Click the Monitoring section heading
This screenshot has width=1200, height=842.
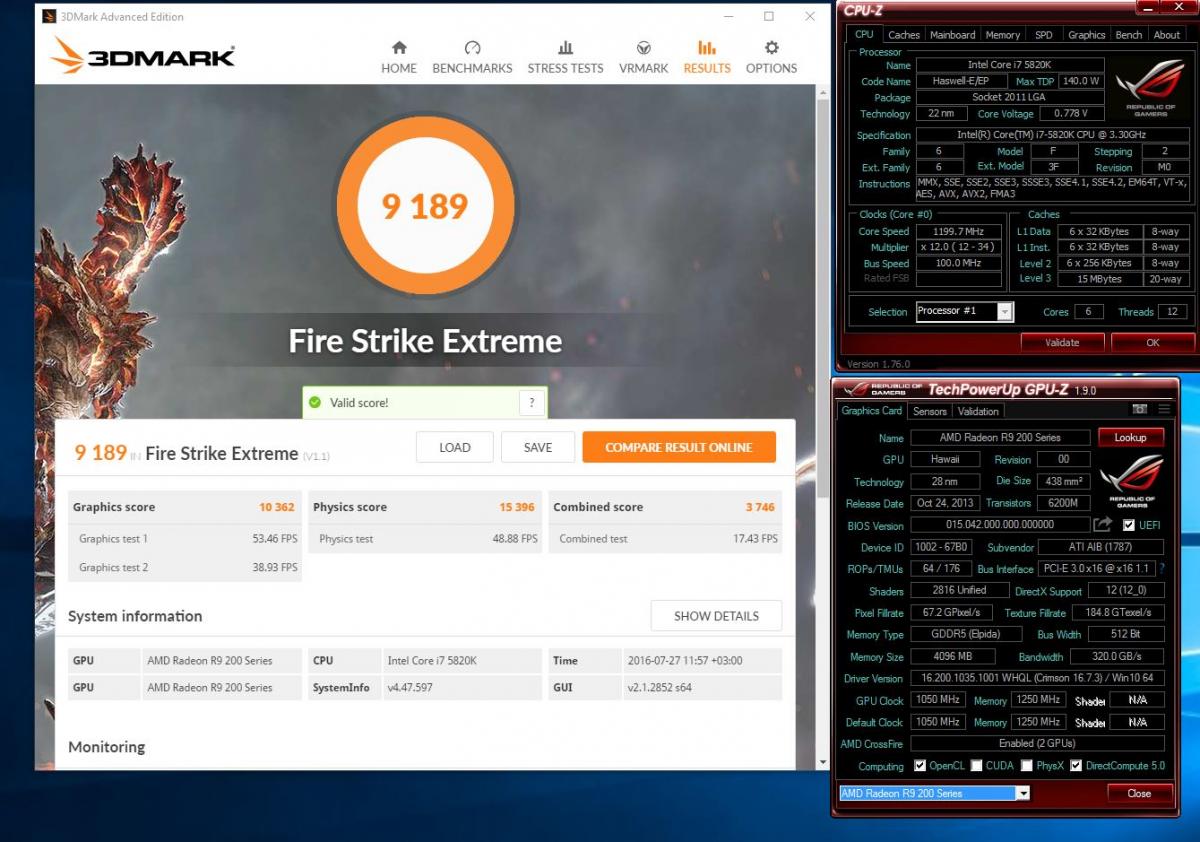pos(106,747)
